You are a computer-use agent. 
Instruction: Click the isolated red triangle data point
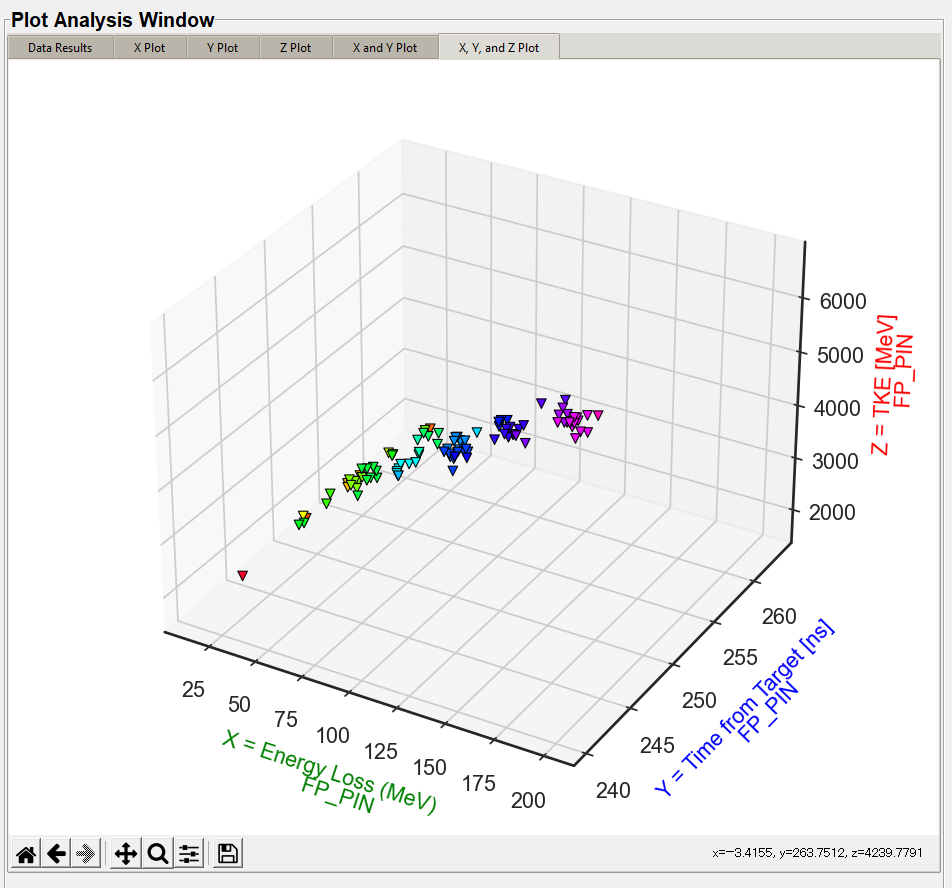tap(242, 575)
